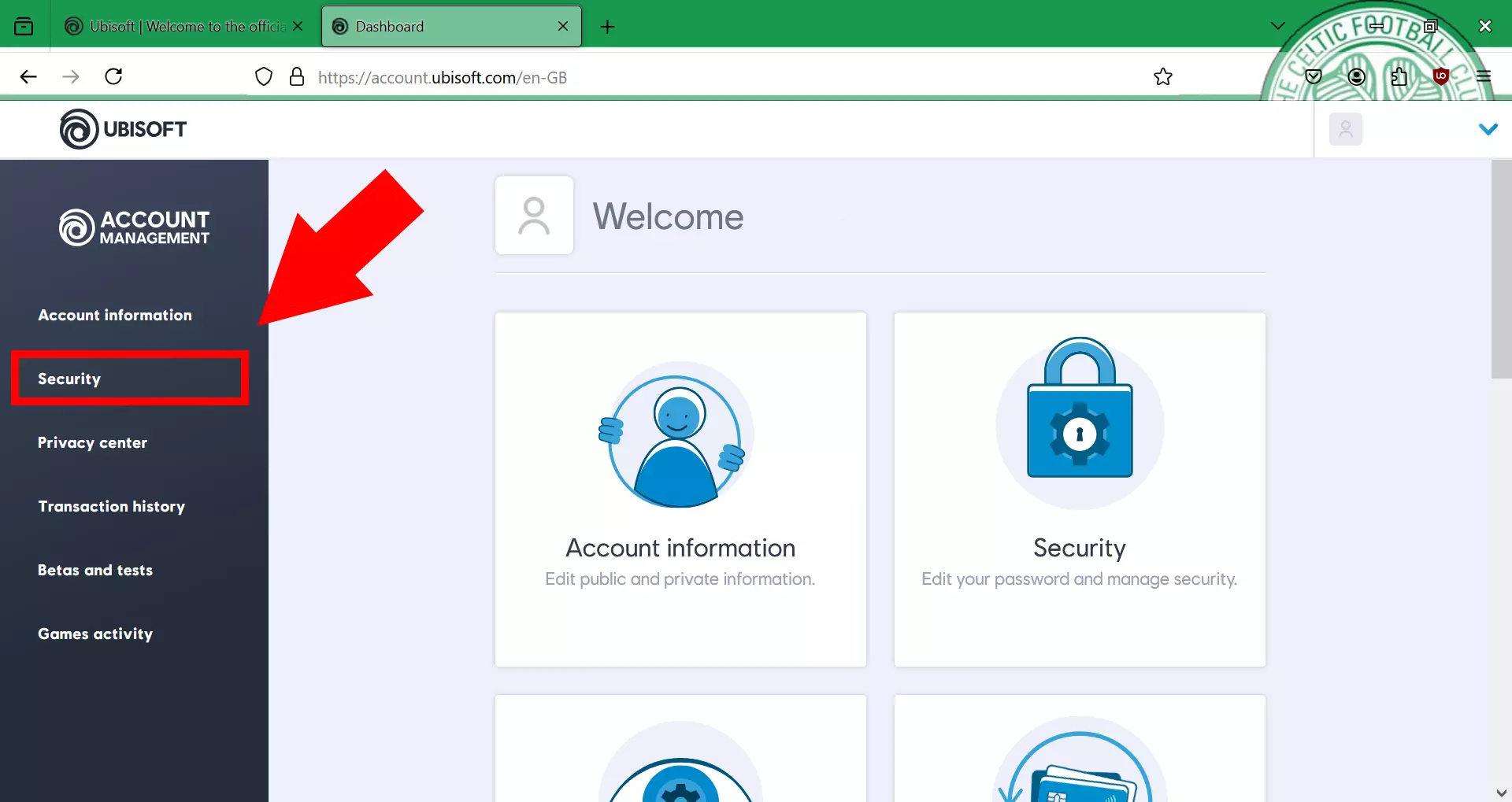Minimize the Firefox window
This screenshot has width=1512, height=802.
coord(1377,26)
